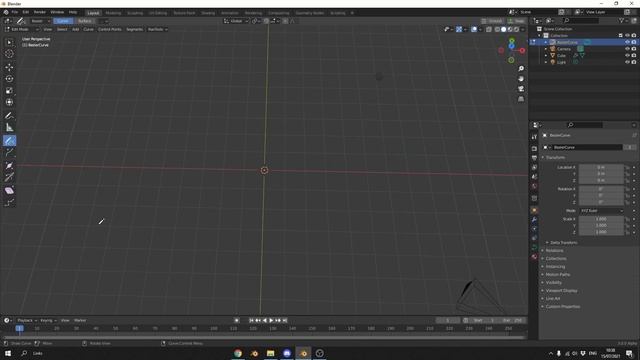Open the Segments menu
640x360 pixels.
[134, 29]
